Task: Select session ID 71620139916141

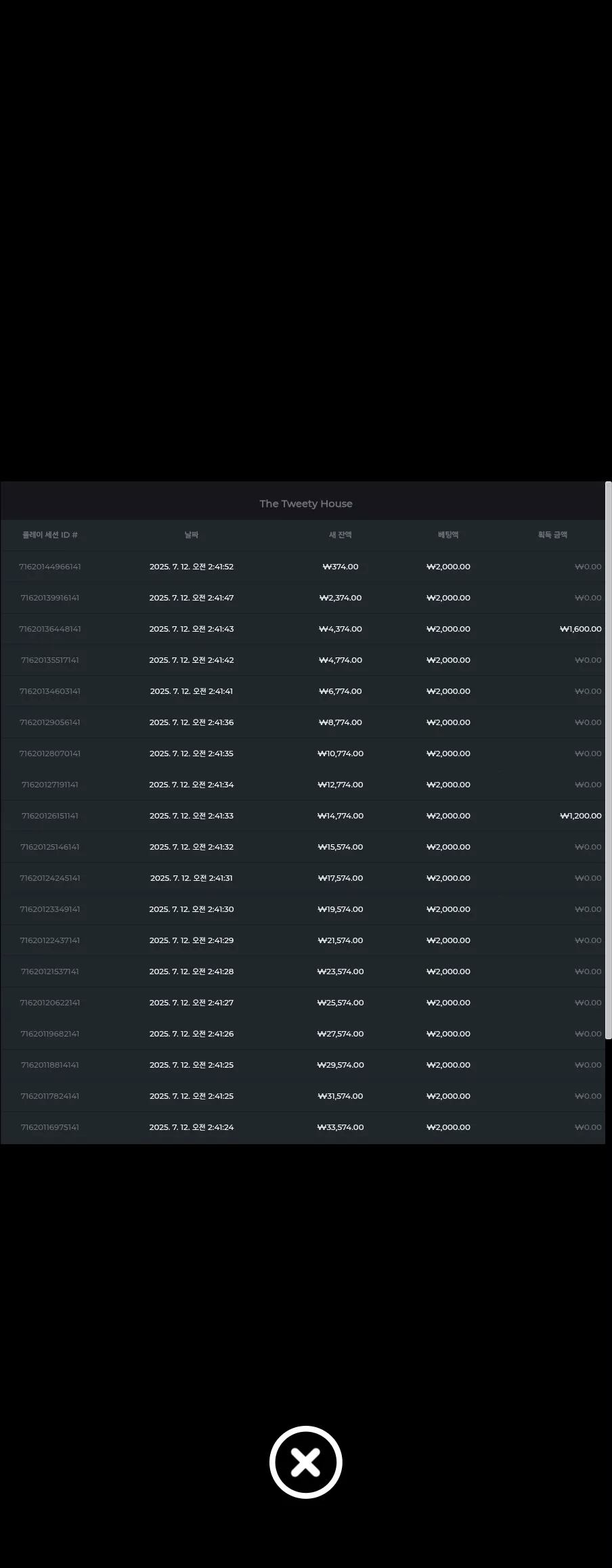Action: tap(50, 598)
